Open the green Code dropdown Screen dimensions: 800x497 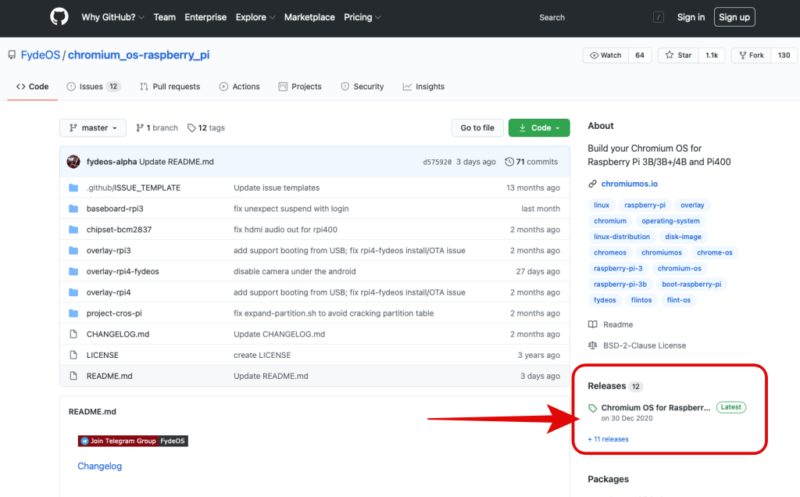pyautogui.click(x=539, y=128)
